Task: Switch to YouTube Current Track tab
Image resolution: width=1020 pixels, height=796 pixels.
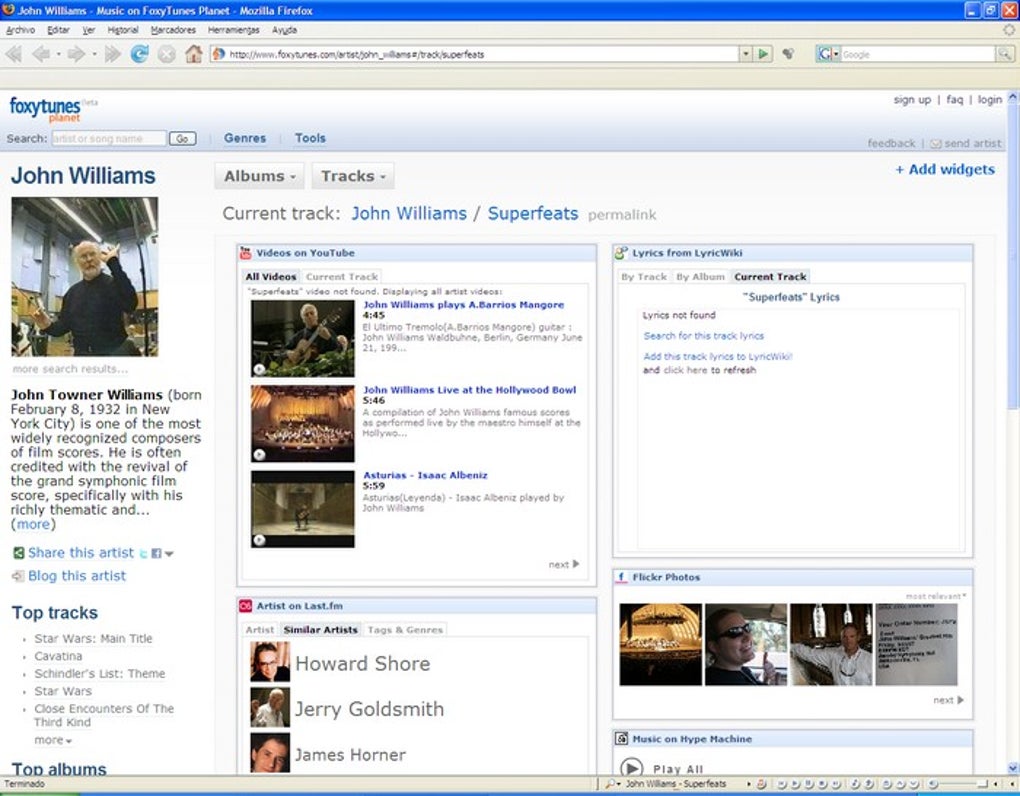Action: pyautogui.click(x=342, y=276)
